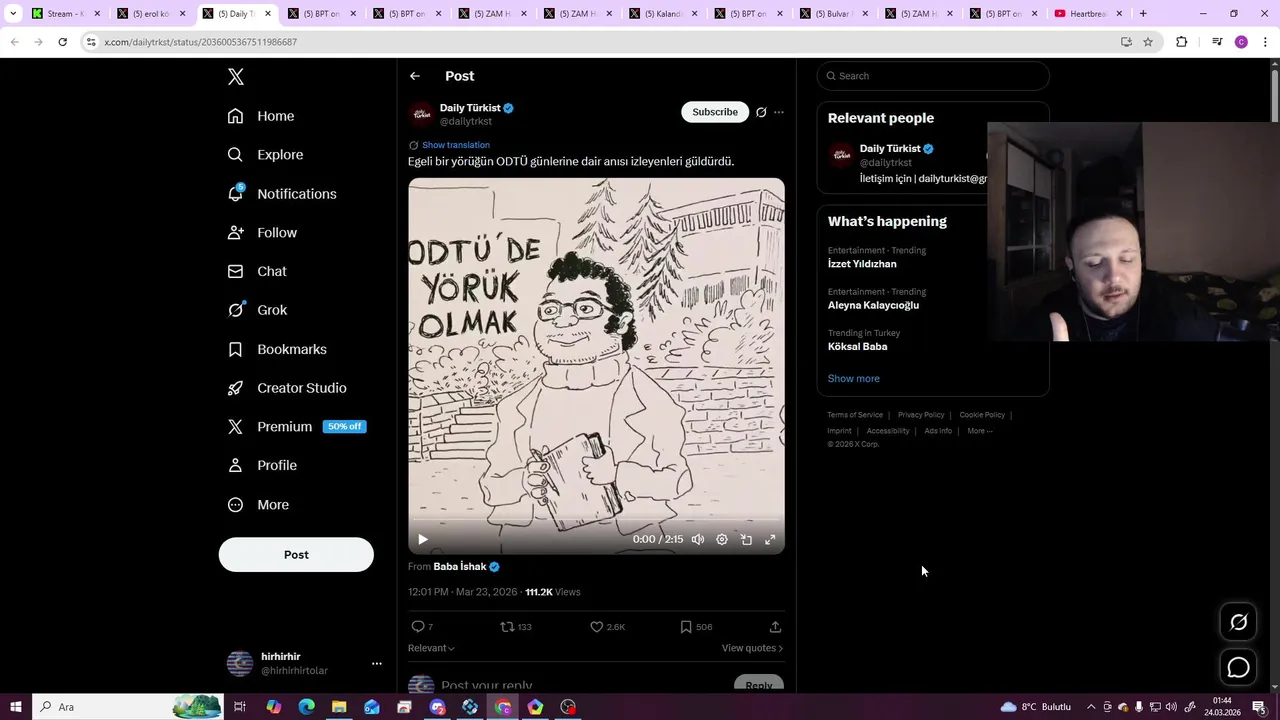Switch to the Heartbreak YouTube tab
Viewport: 1280px width, 720px height.
point(1089,14)
